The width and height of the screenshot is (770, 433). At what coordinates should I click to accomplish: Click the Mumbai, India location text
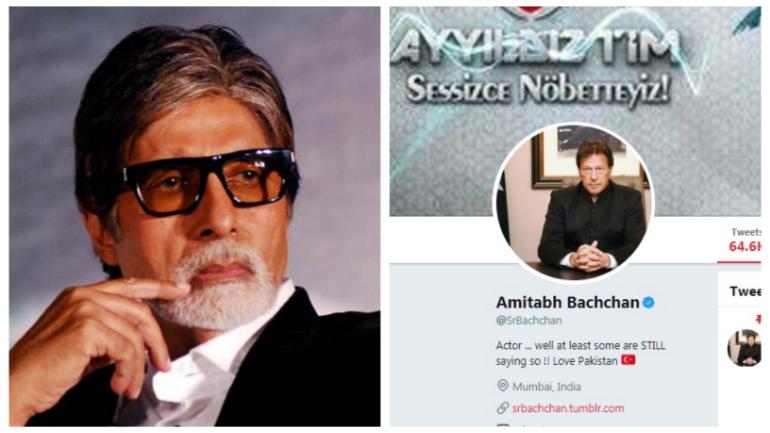[x=547, y=387]
